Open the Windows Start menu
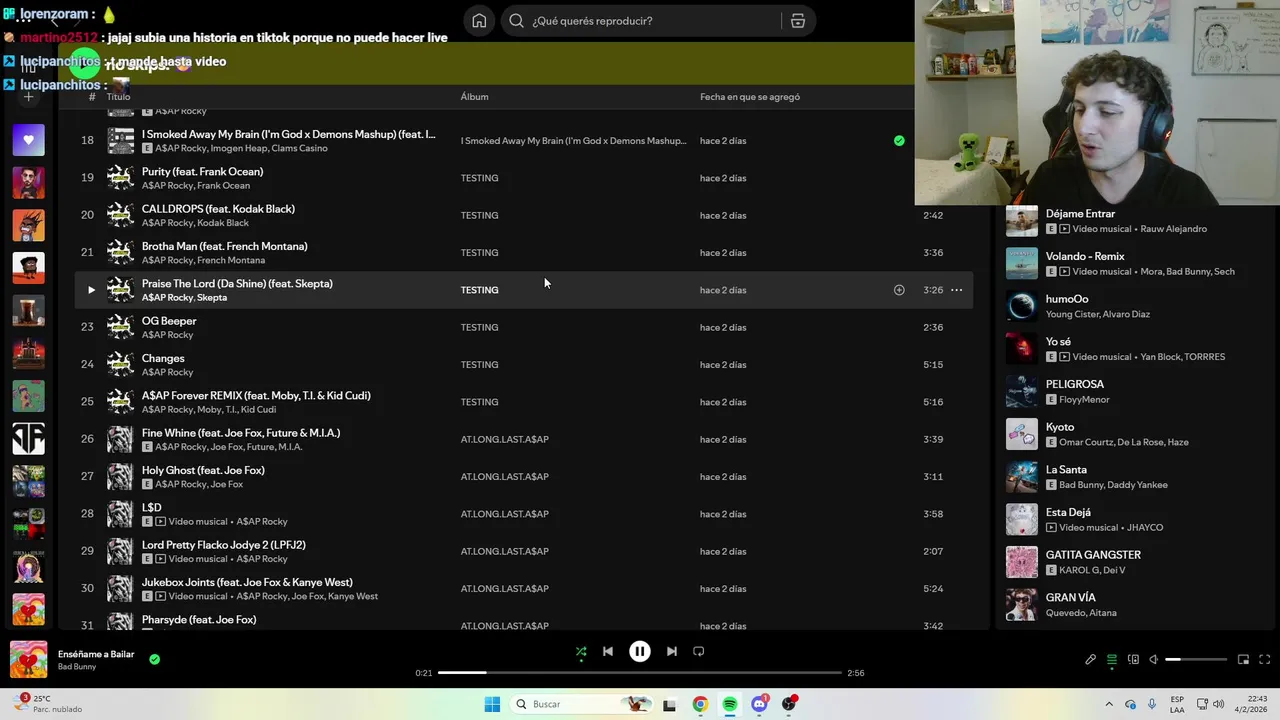1280x720 pixels. (492, 704)
